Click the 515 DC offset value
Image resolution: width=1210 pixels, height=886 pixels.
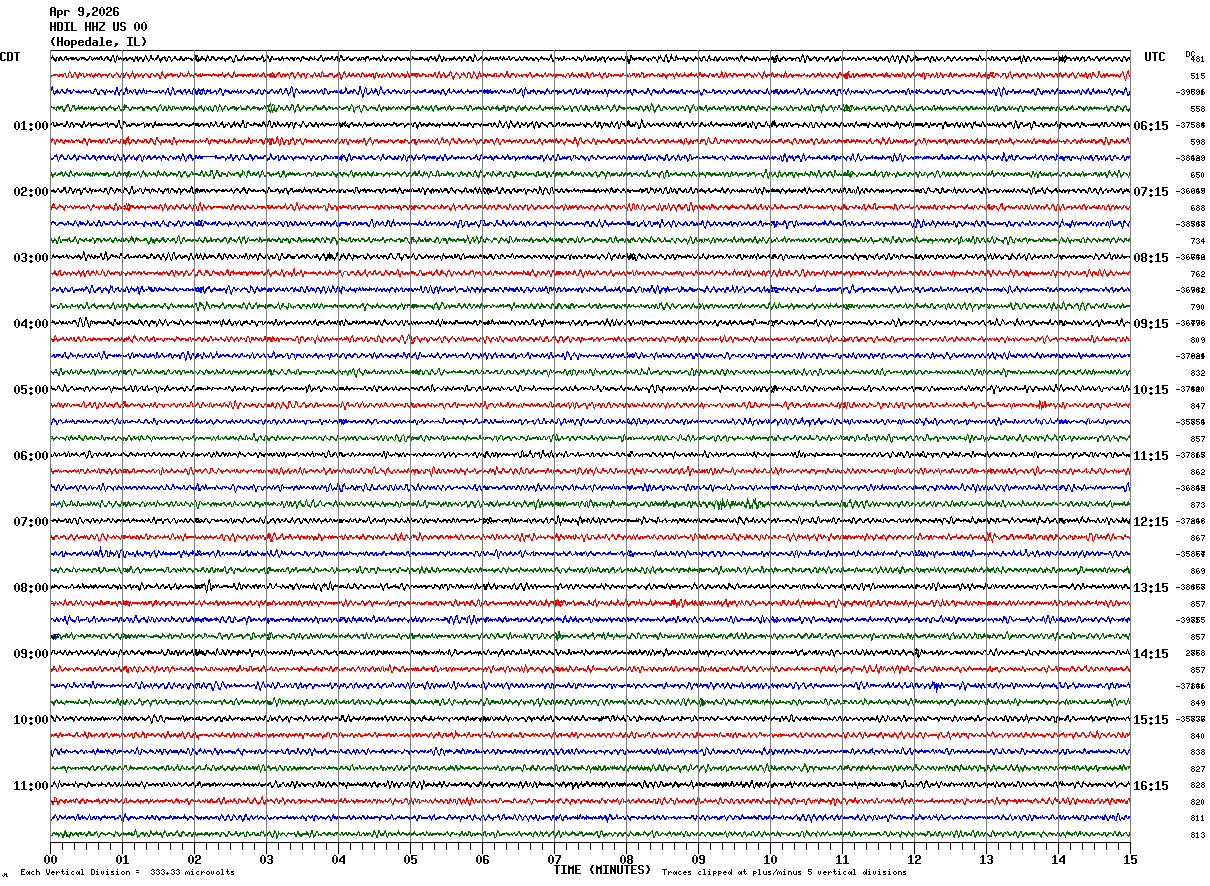click(1197, 76)
